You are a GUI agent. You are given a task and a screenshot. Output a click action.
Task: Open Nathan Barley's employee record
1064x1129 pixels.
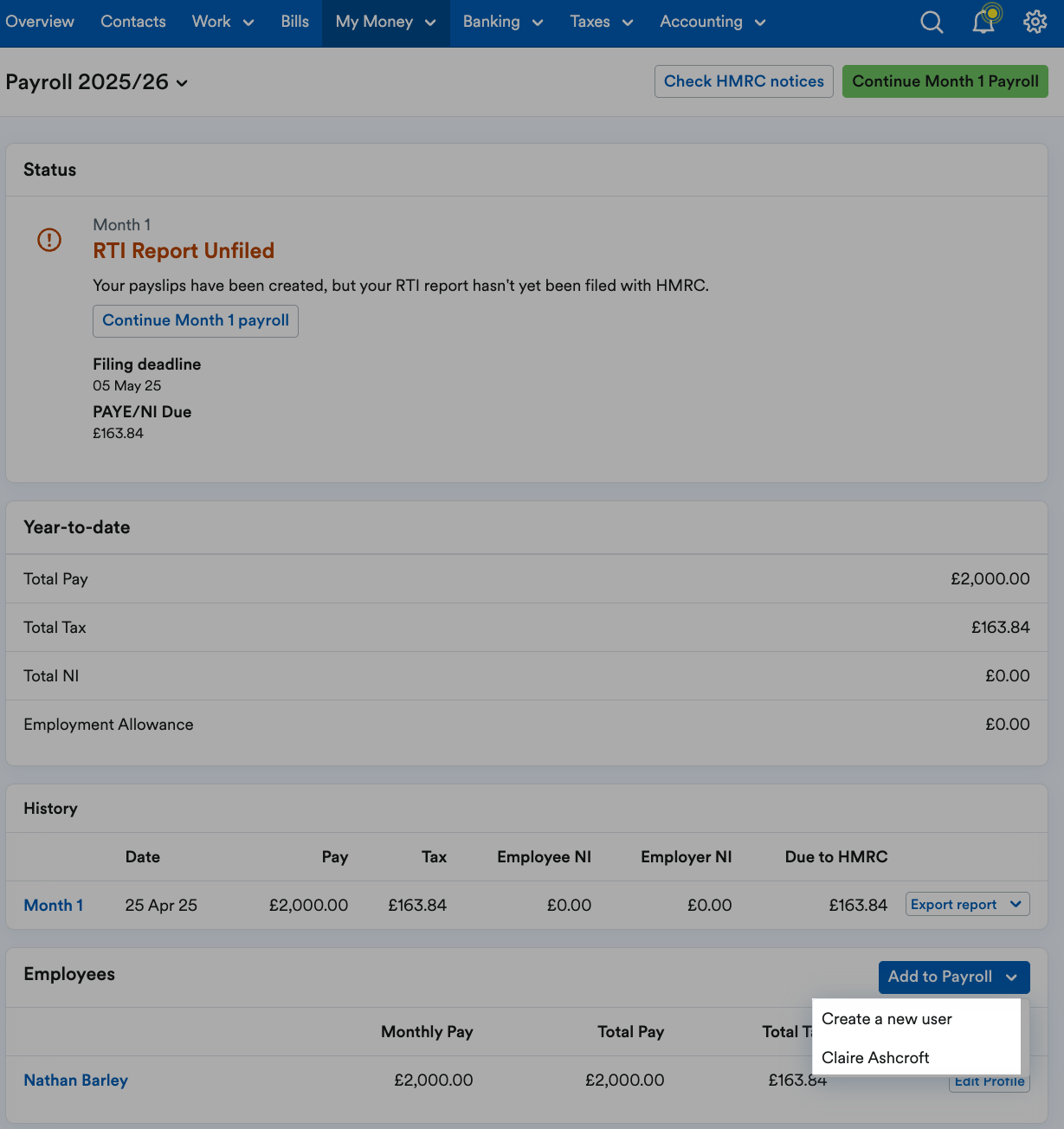click(75, 1080)
